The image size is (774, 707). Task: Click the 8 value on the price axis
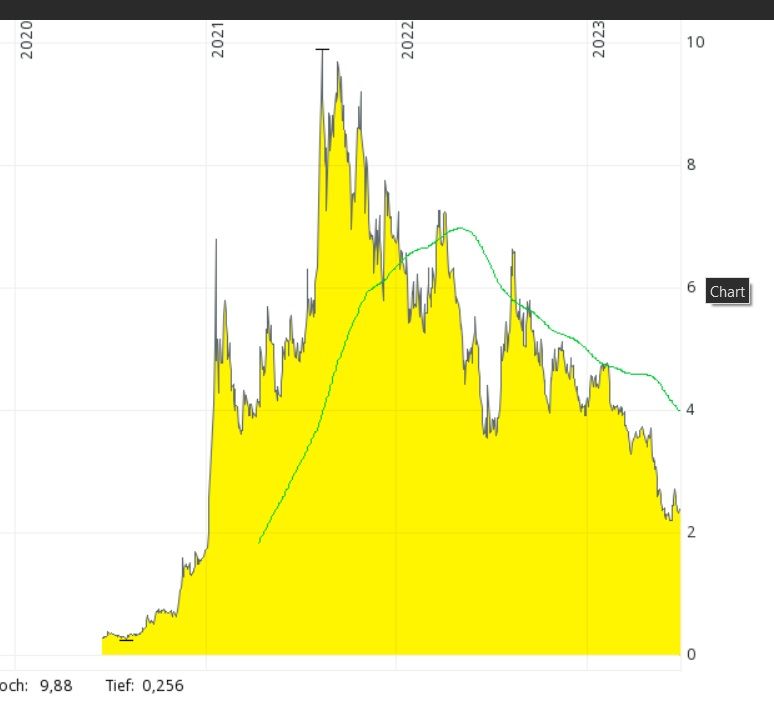(x=691, y=165)
